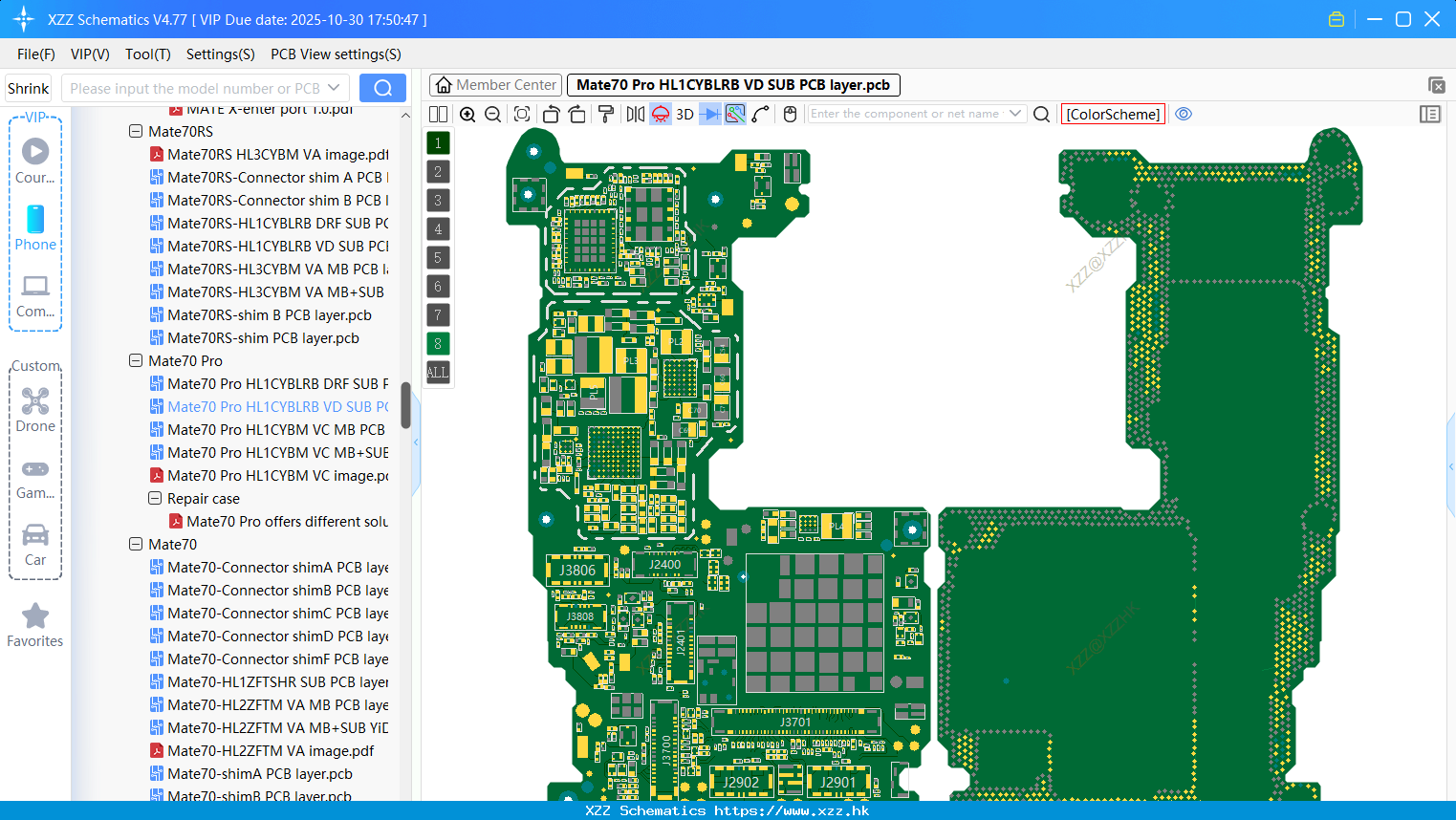The height and width of the screenshot is (820, 1456).
Task: Click the mouse settings icon
Action: click(790, 114)
